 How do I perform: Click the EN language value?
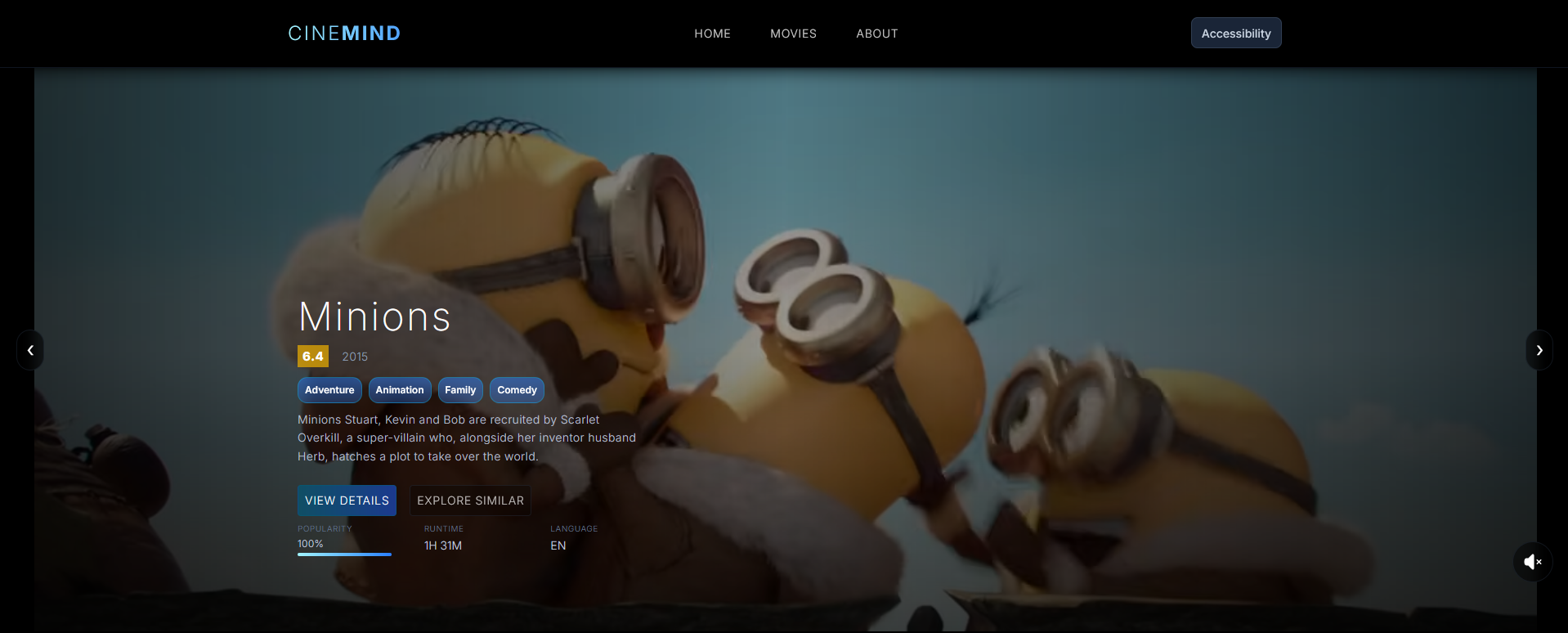click(x=558, y=545)
